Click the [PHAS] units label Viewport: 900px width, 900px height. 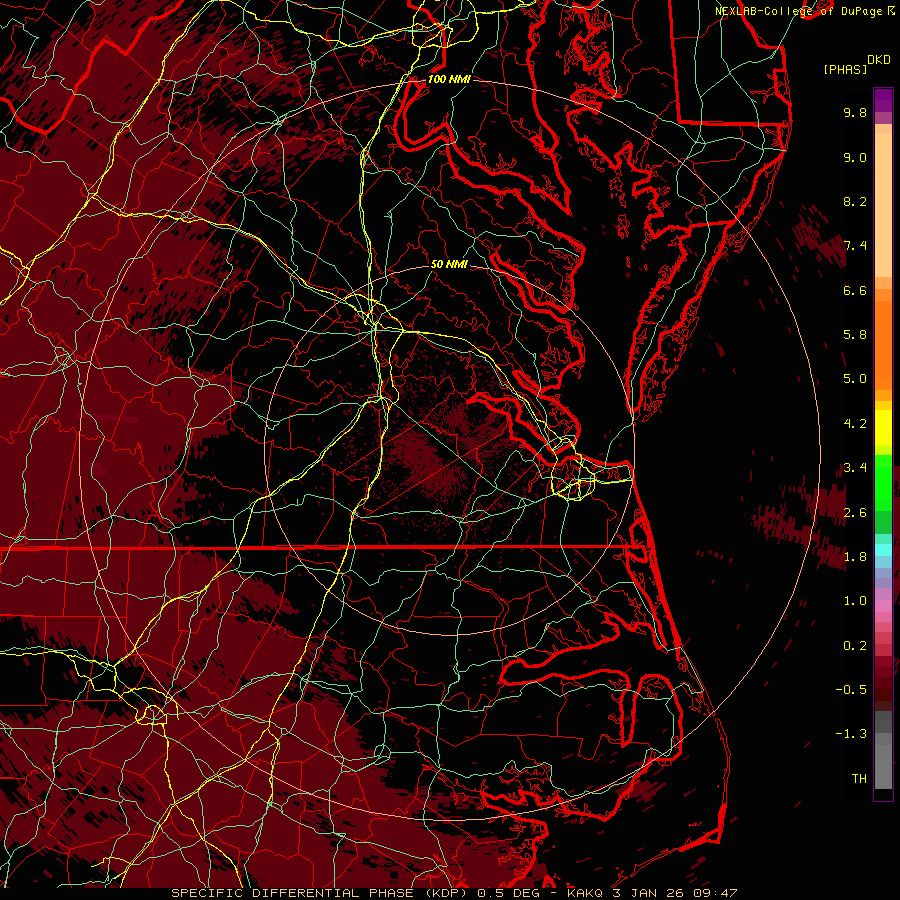tap(845, 69)
